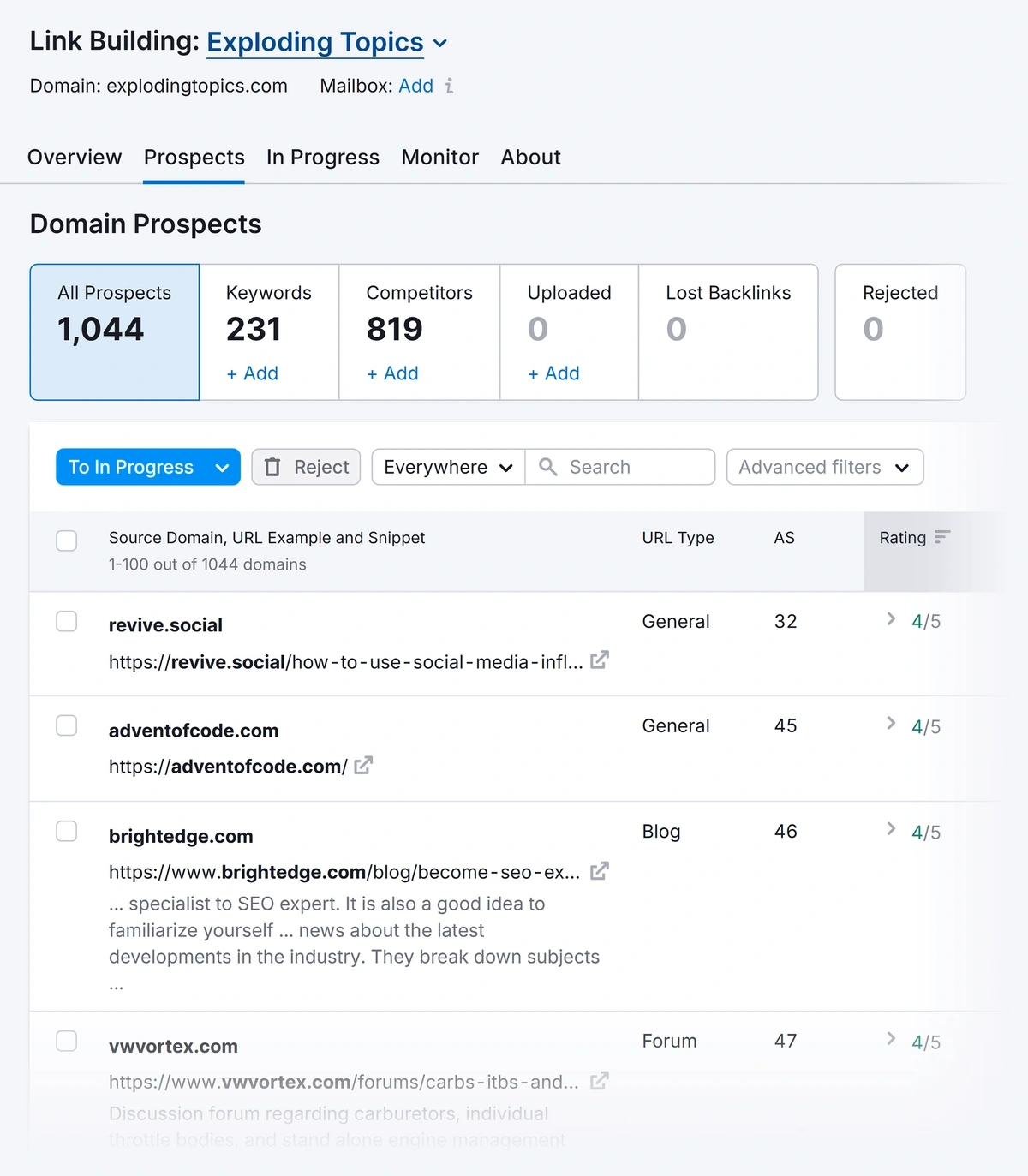
Task: Click the Forum URL type cell
Action: (670, 1041)
